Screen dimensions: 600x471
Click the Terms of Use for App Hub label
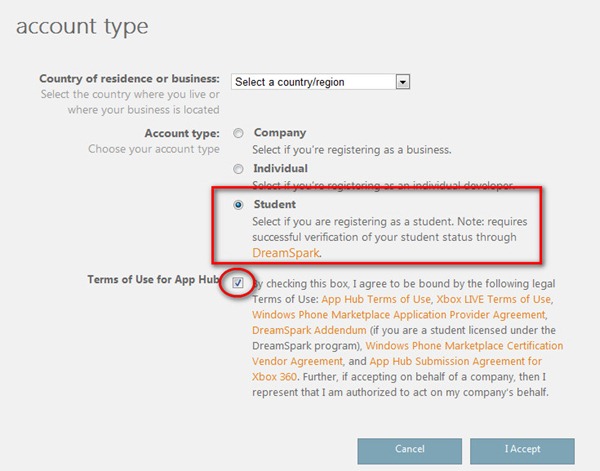point(152,280)
